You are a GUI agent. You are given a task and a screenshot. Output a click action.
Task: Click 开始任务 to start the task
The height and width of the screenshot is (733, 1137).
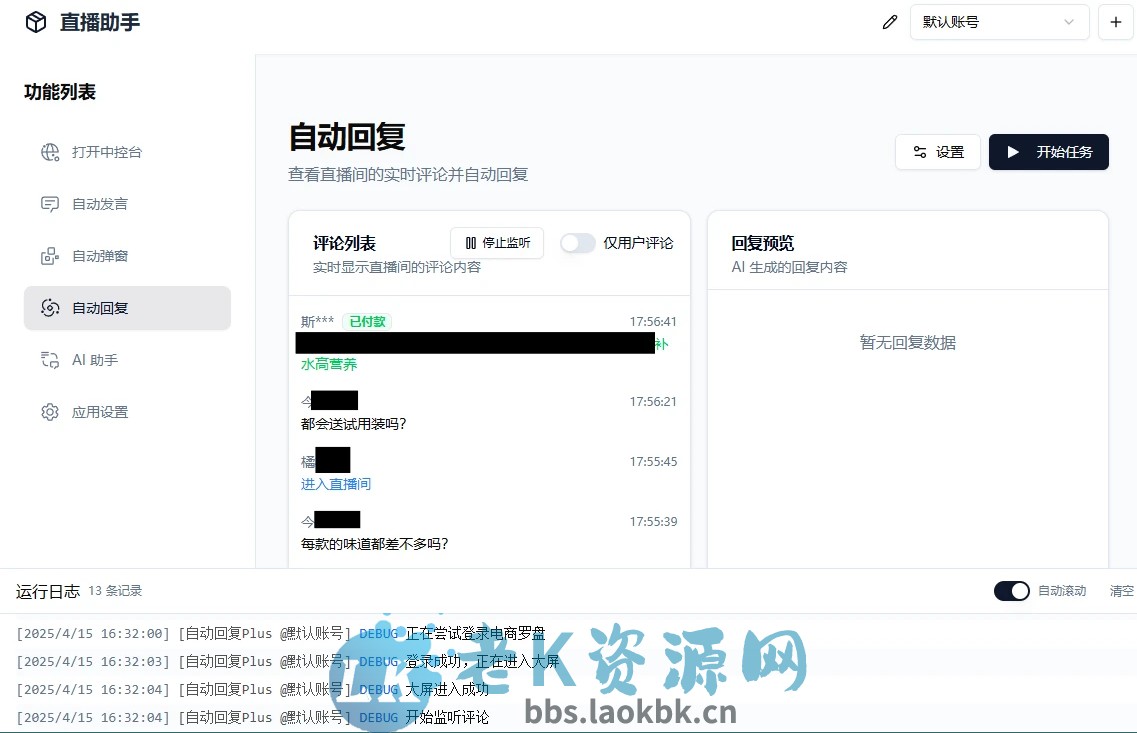(1049, 152)
